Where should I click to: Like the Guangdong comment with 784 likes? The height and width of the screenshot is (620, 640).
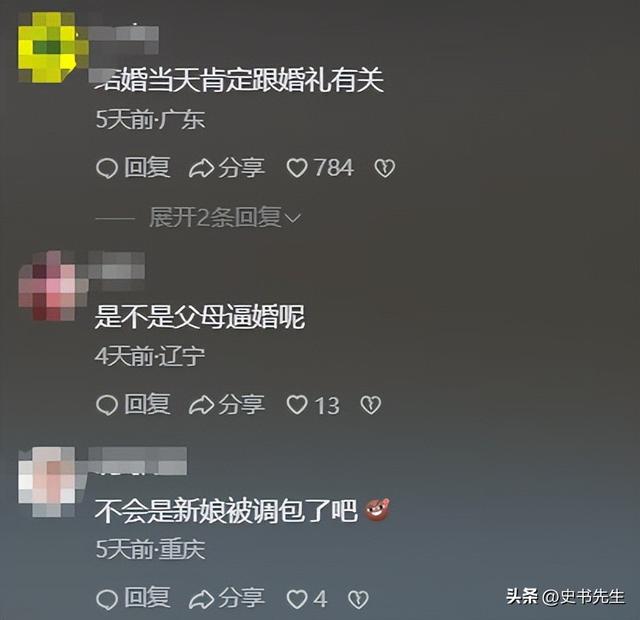[320, 168]
